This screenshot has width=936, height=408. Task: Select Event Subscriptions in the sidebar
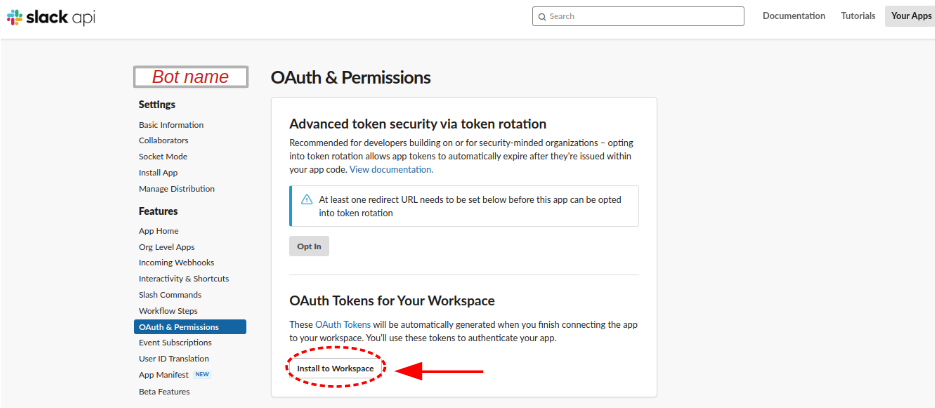[x=175, y=343]
